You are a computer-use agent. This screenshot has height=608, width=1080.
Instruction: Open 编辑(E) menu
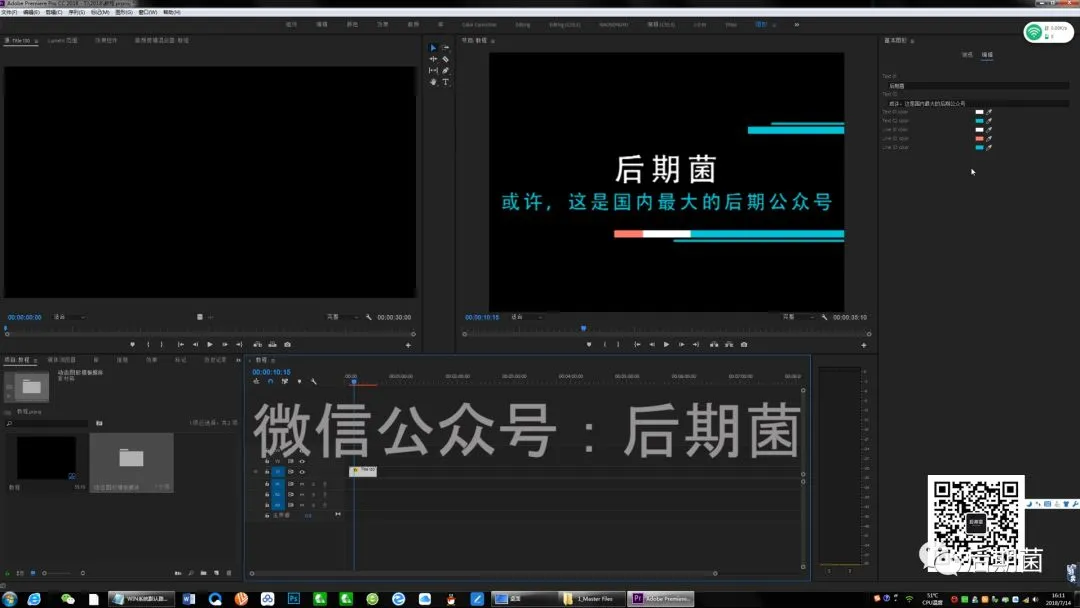tap(31, 12)
